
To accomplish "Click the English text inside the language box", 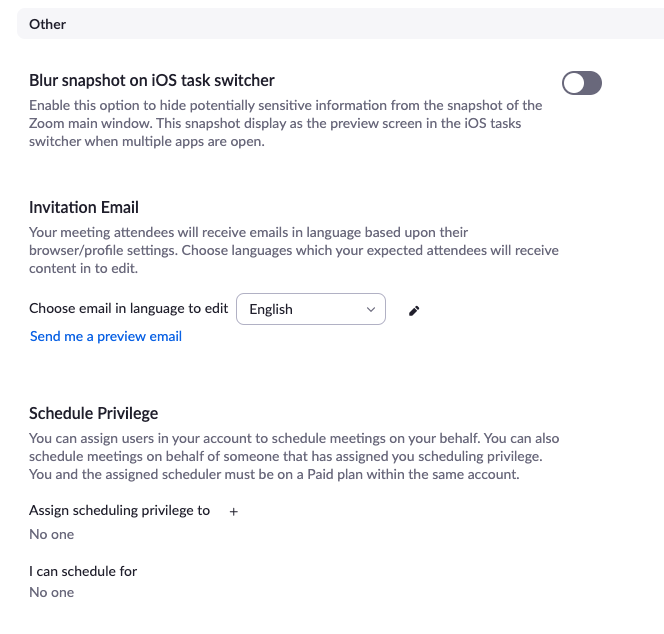I will coord(271,310).
